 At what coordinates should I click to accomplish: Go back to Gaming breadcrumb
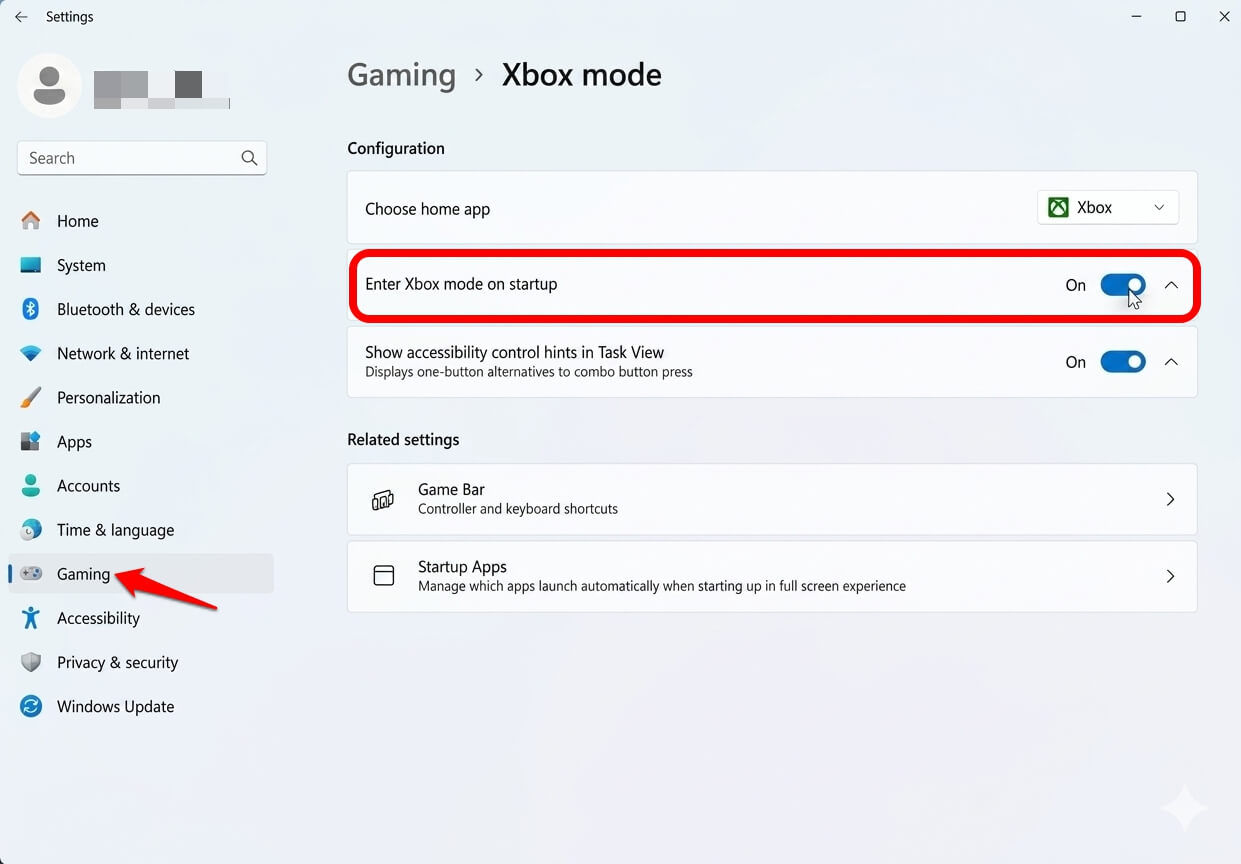click(401, 76)
